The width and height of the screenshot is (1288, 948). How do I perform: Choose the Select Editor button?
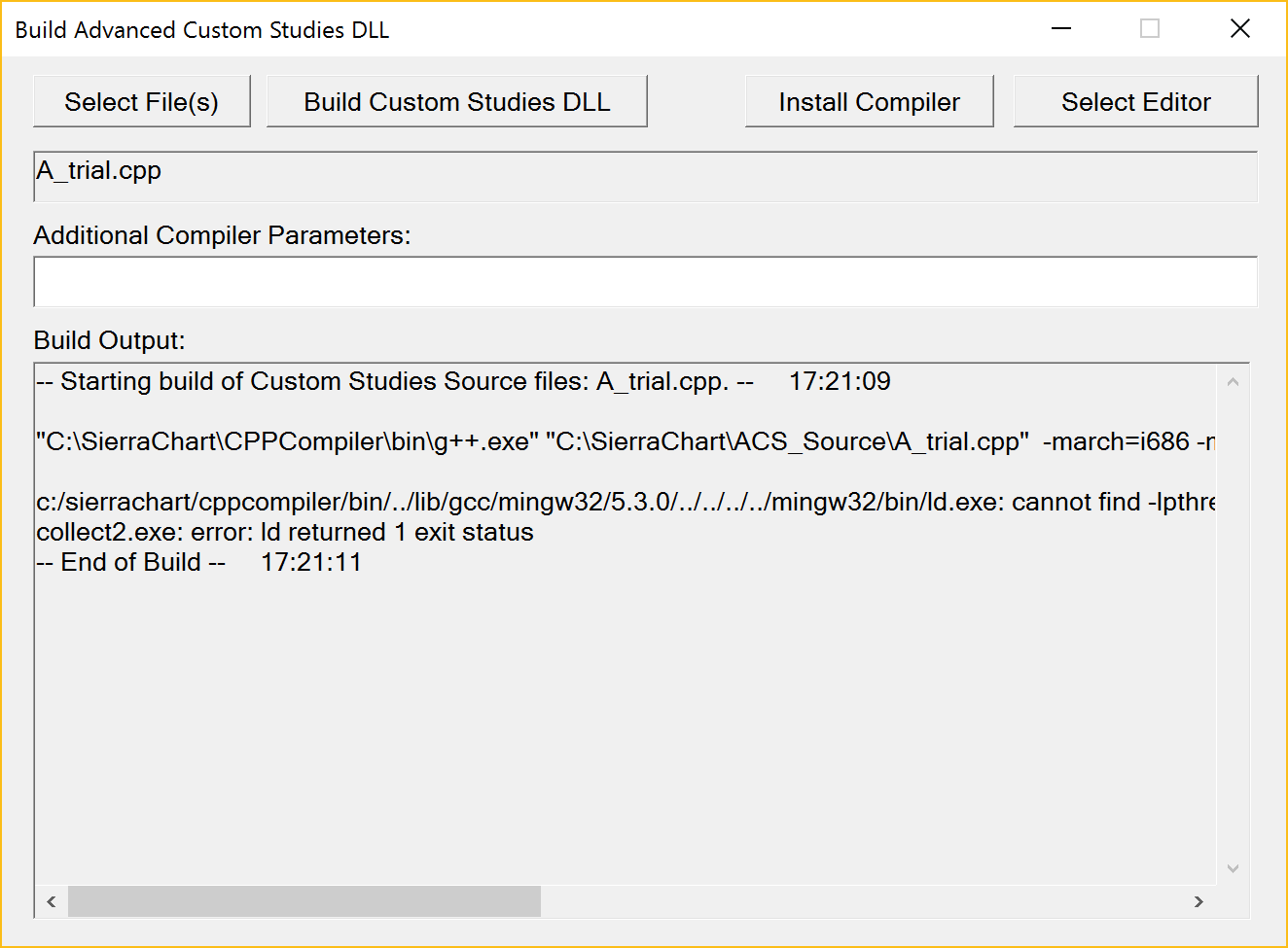point(1135,102)
